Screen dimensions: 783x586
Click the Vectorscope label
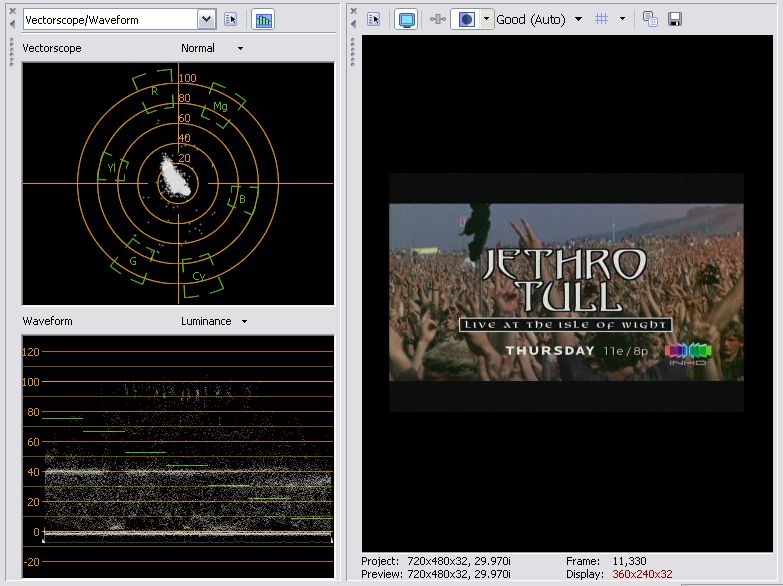52,48
